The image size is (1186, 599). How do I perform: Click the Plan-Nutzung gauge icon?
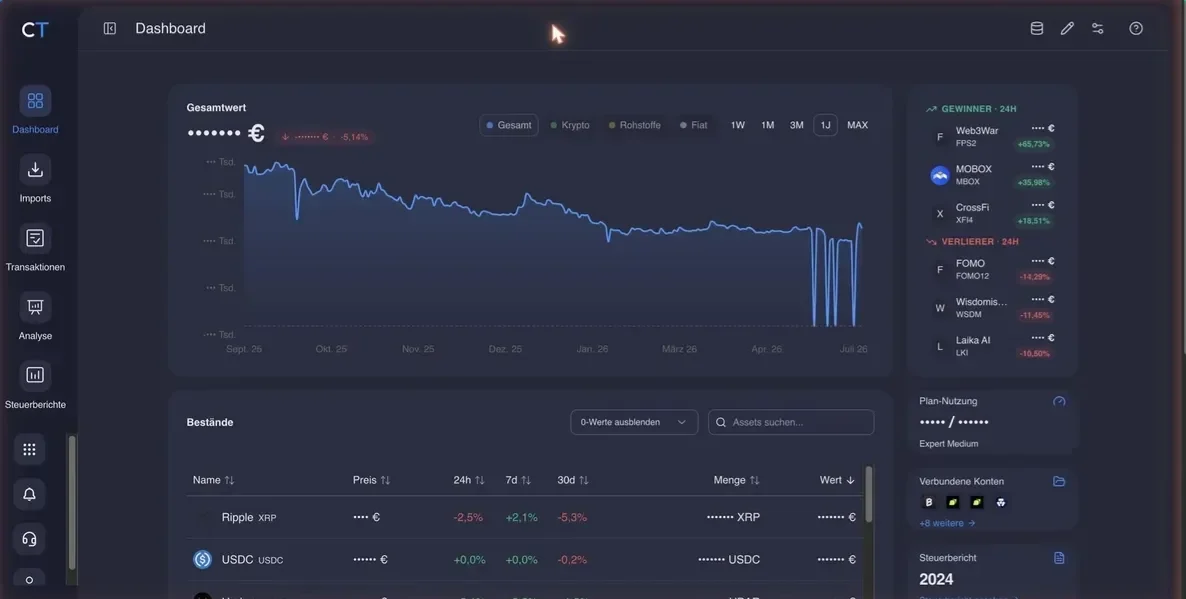point(1059,402)
